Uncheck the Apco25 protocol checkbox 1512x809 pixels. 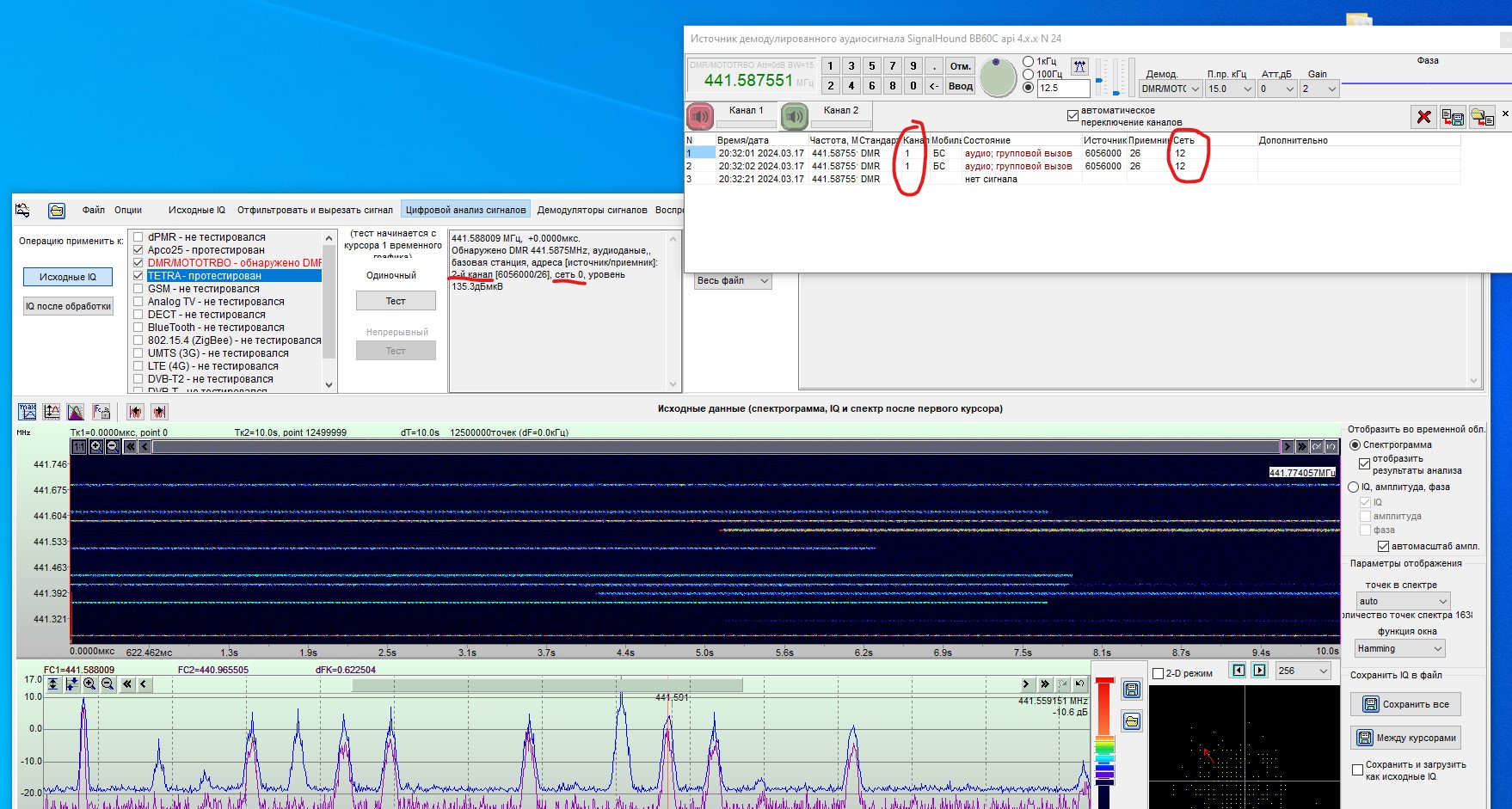coord(138,250)
